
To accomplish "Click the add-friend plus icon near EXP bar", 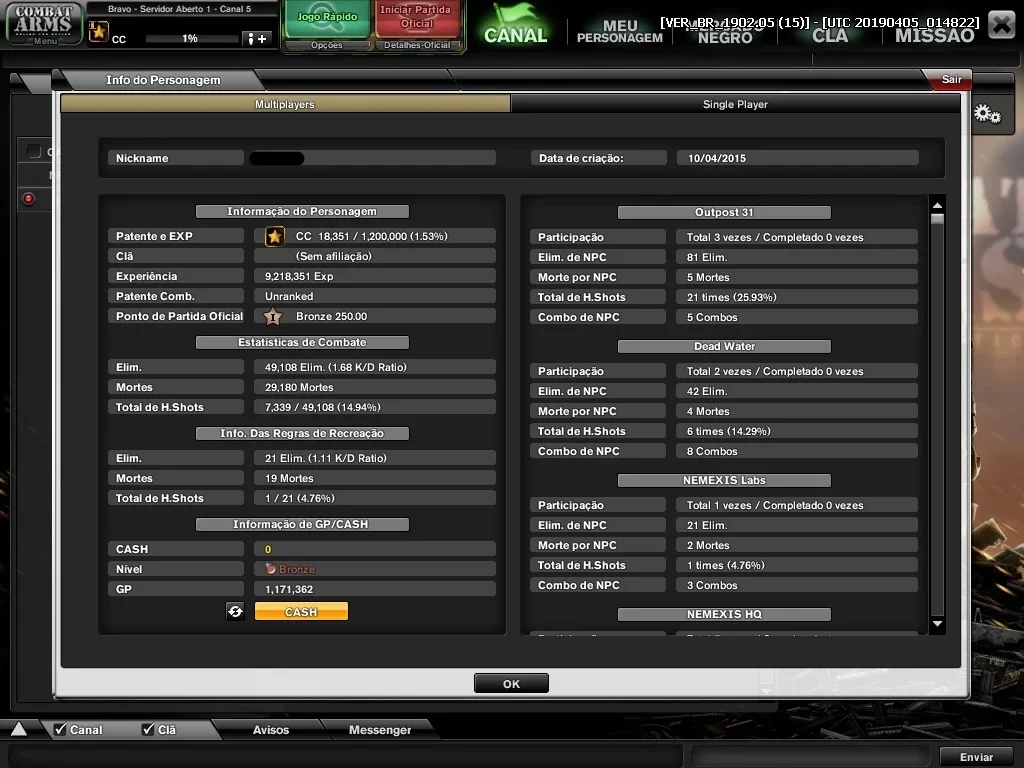I will [255, 39].
